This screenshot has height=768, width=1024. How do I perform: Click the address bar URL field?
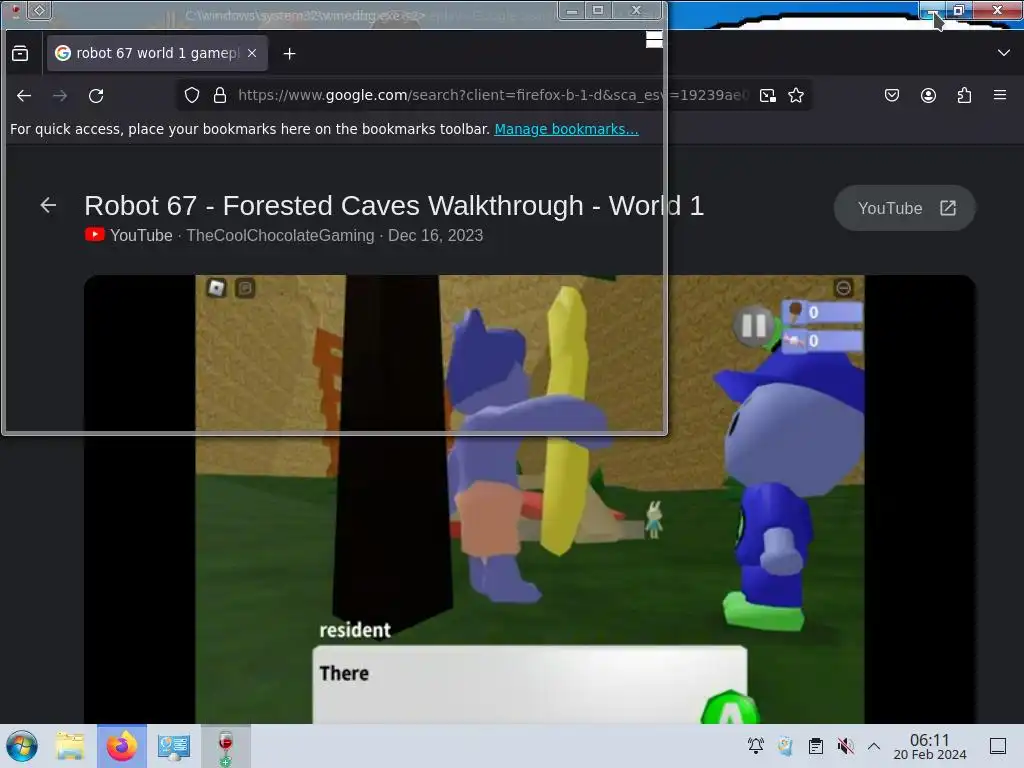coord(493,95)
